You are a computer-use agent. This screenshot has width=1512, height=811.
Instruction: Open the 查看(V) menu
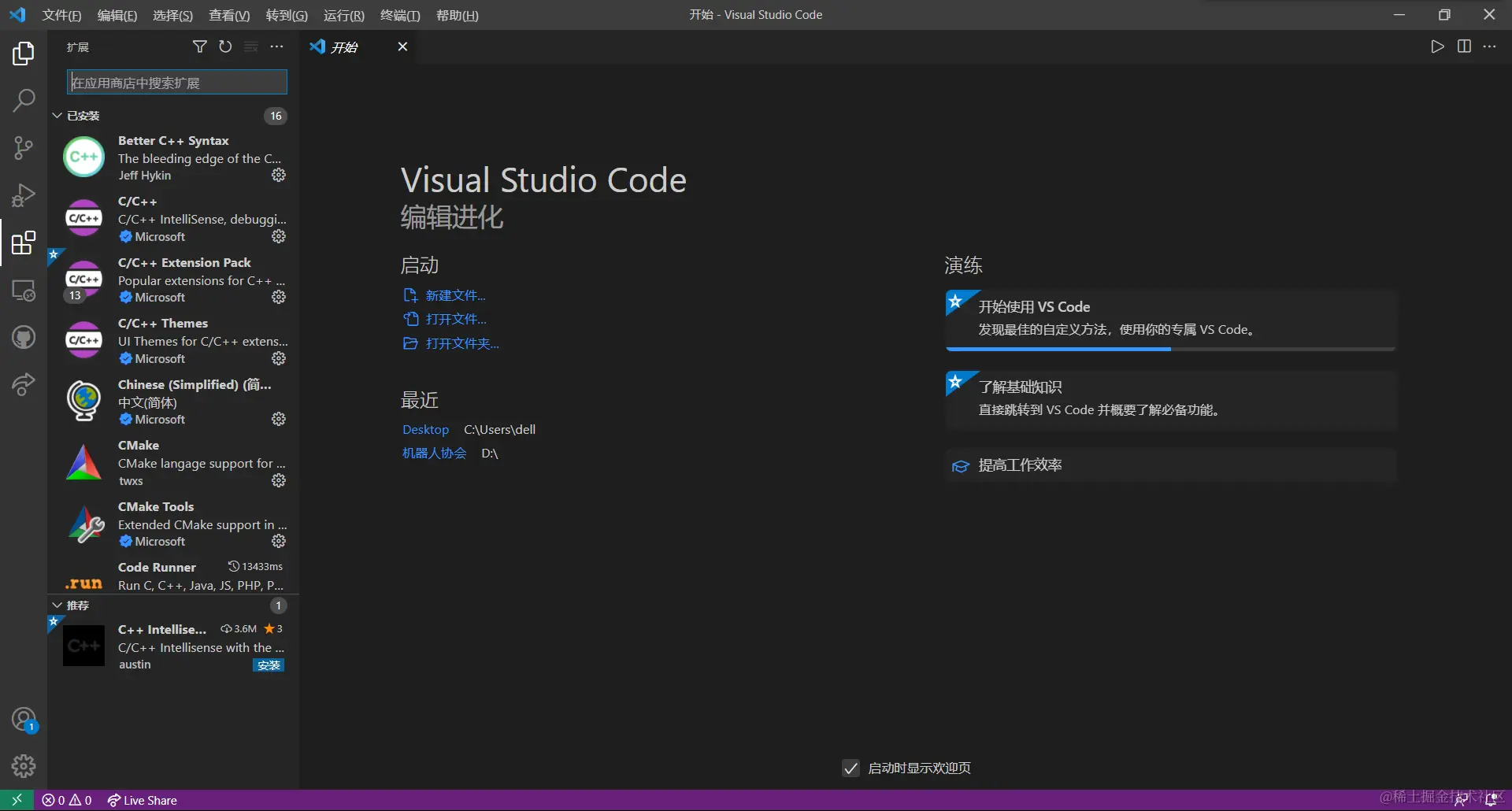(x=229, y=15)
